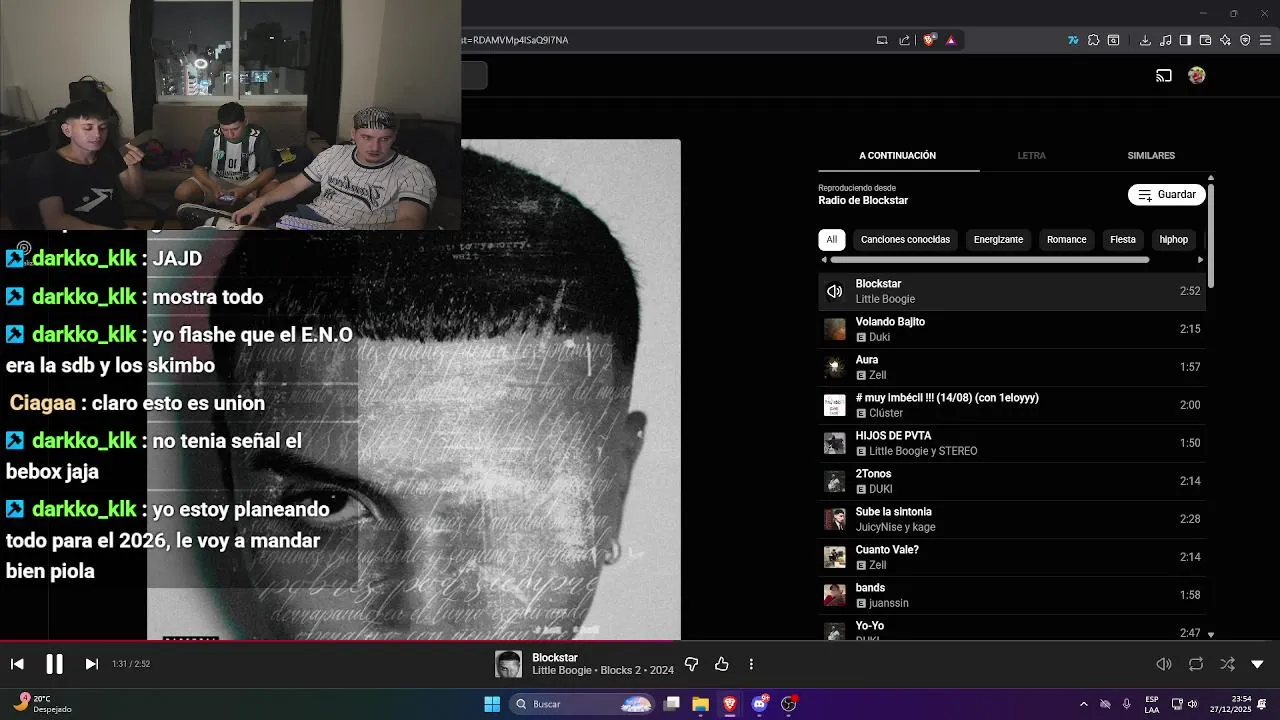1280x720 pixels.
Task: Open the browser extensions puzzle icon
Action: tap(1093, 40)
